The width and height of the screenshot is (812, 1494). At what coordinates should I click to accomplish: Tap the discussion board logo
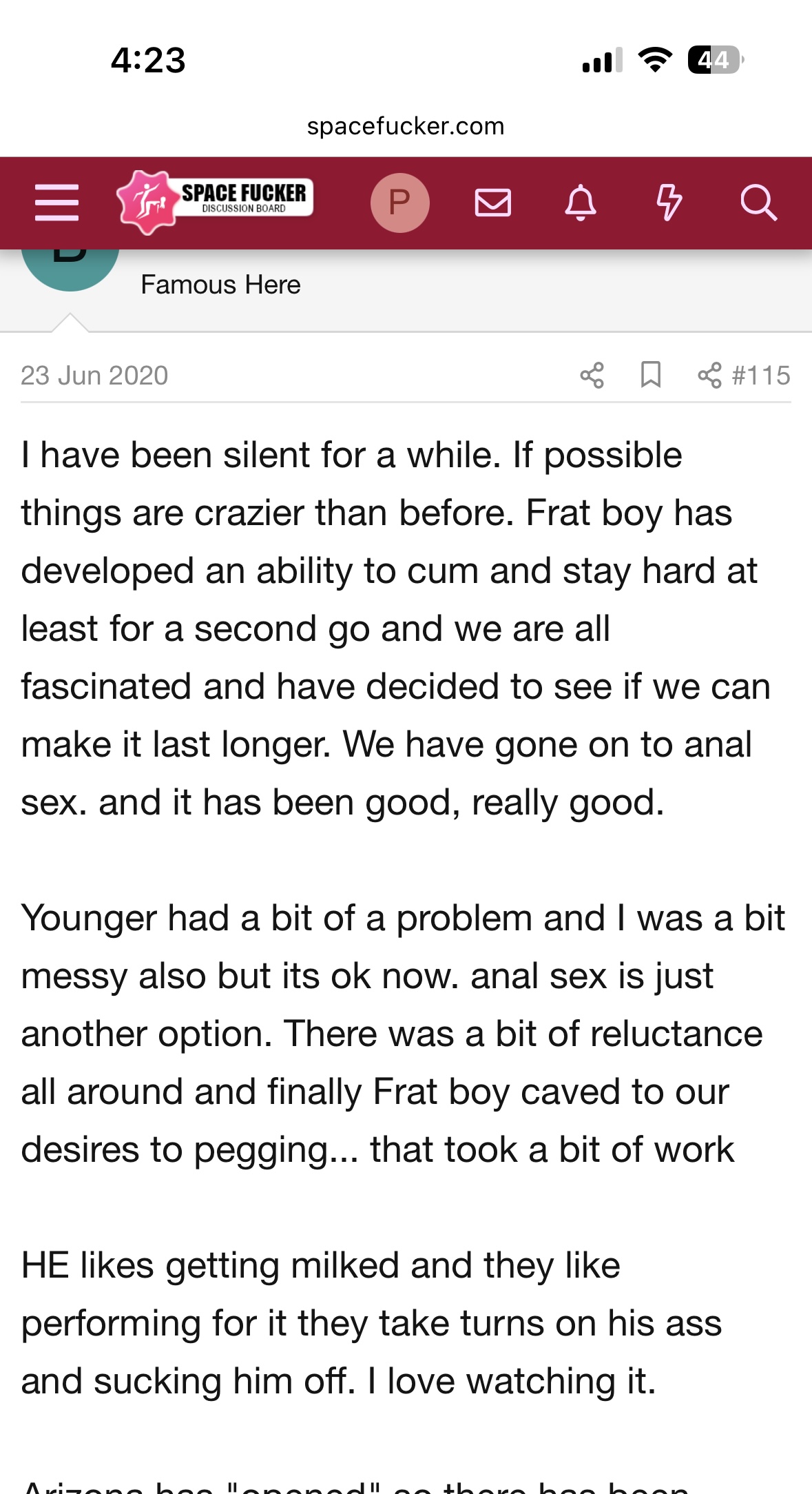coord(215,202)
